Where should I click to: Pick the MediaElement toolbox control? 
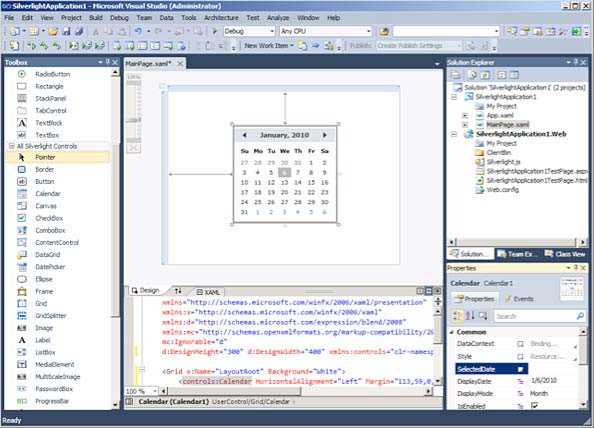(x=55, y=364)
